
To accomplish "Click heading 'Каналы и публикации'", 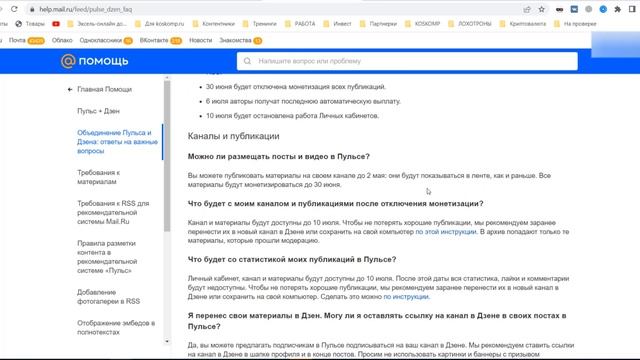I will pos(233,136).
